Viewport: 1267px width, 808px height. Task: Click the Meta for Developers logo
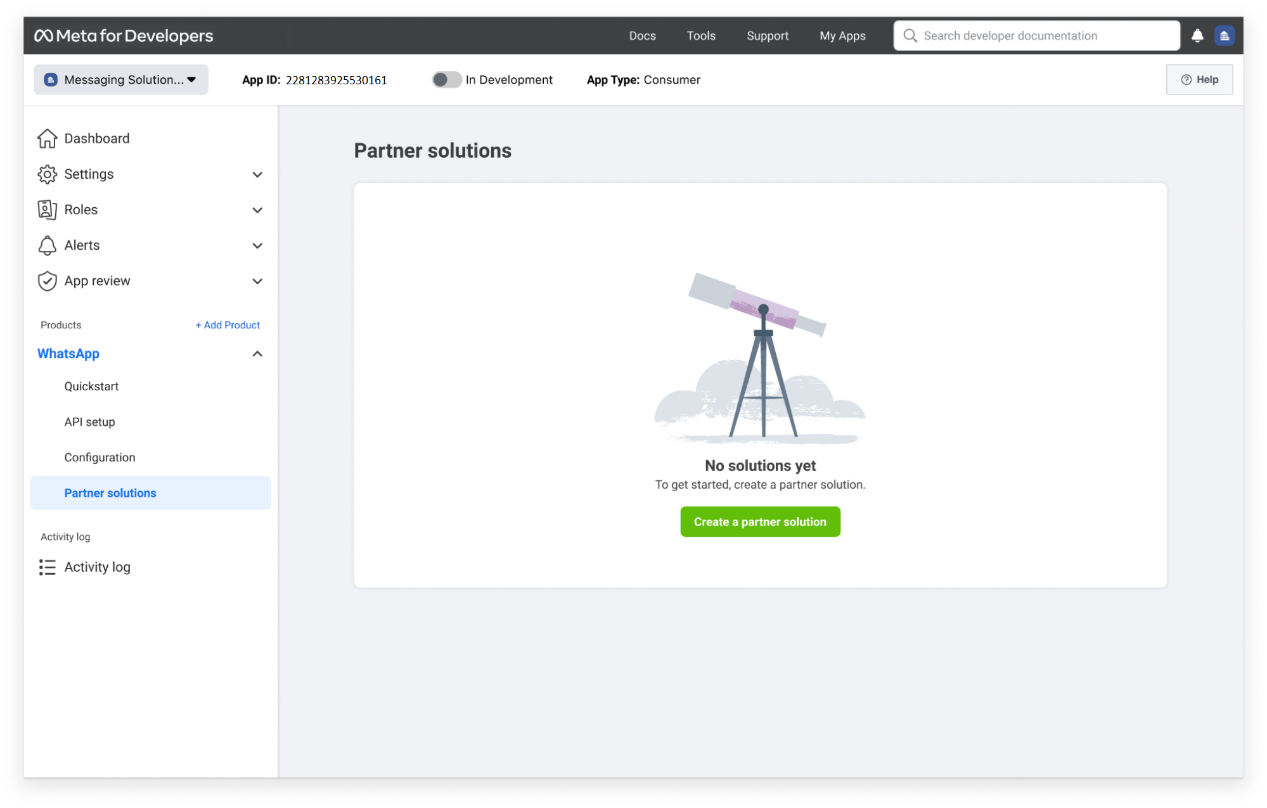point(124,36)
